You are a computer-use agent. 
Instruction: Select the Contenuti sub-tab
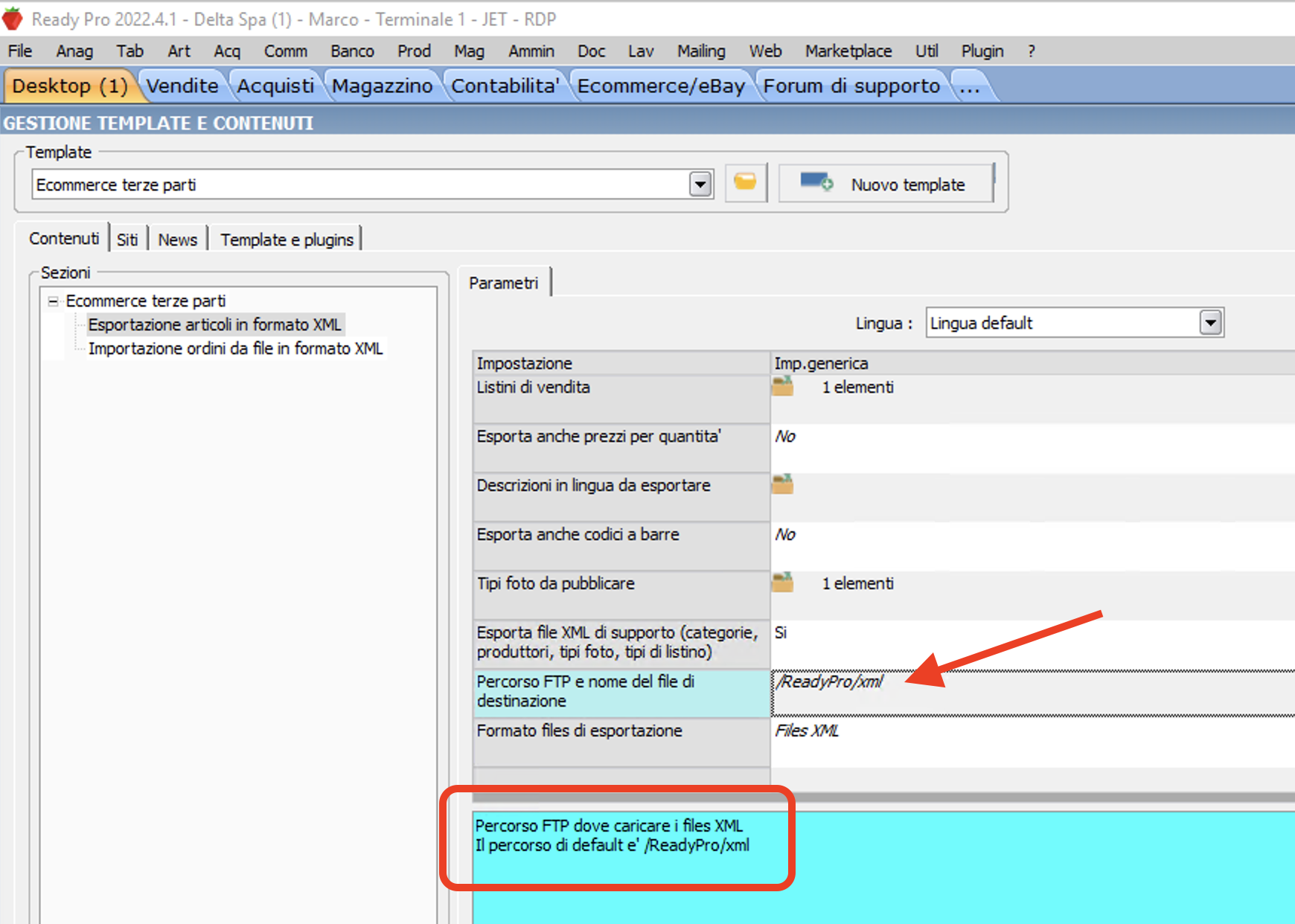point(64,239)
